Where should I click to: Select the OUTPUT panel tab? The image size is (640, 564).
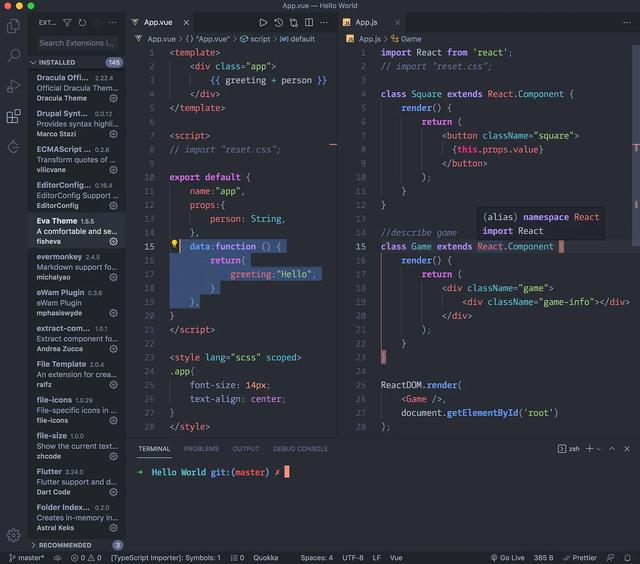246,449
